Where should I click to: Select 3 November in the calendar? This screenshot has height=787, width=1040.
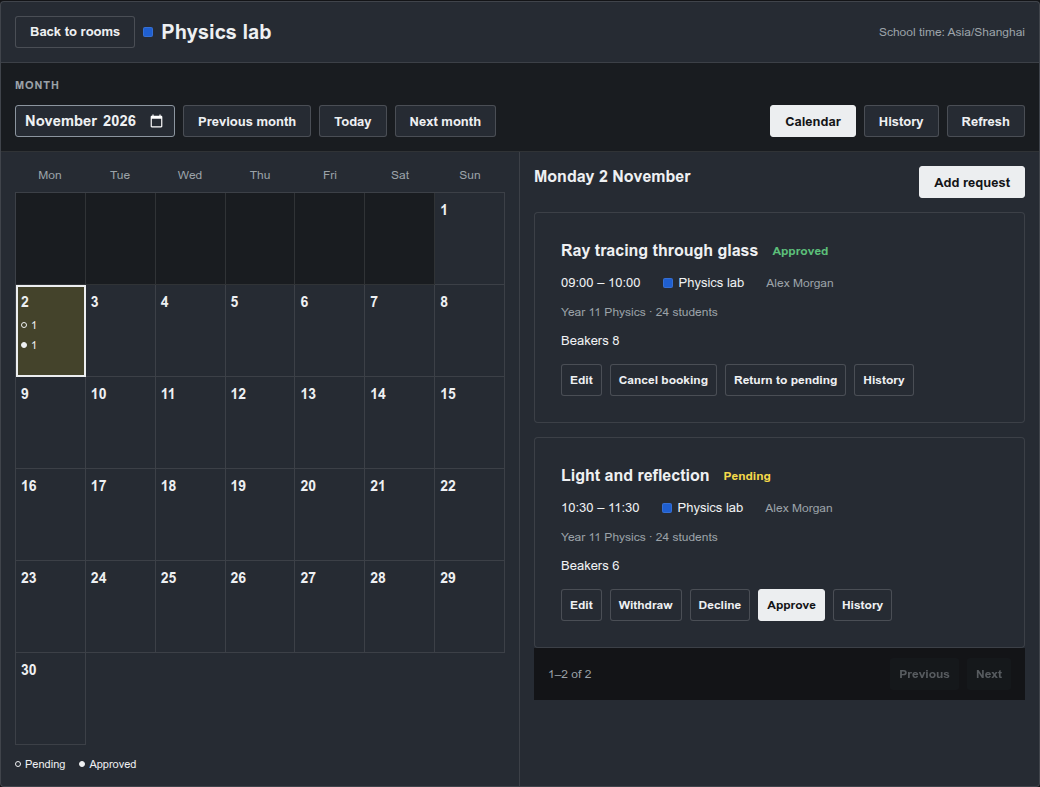pos(121,331)
